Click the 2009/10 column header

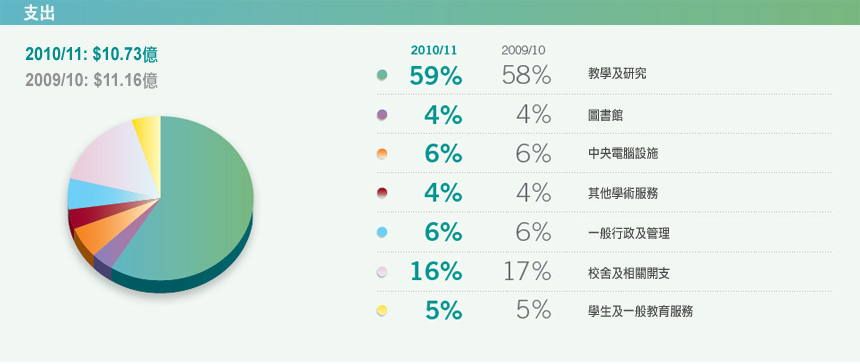tap(523, 50)
